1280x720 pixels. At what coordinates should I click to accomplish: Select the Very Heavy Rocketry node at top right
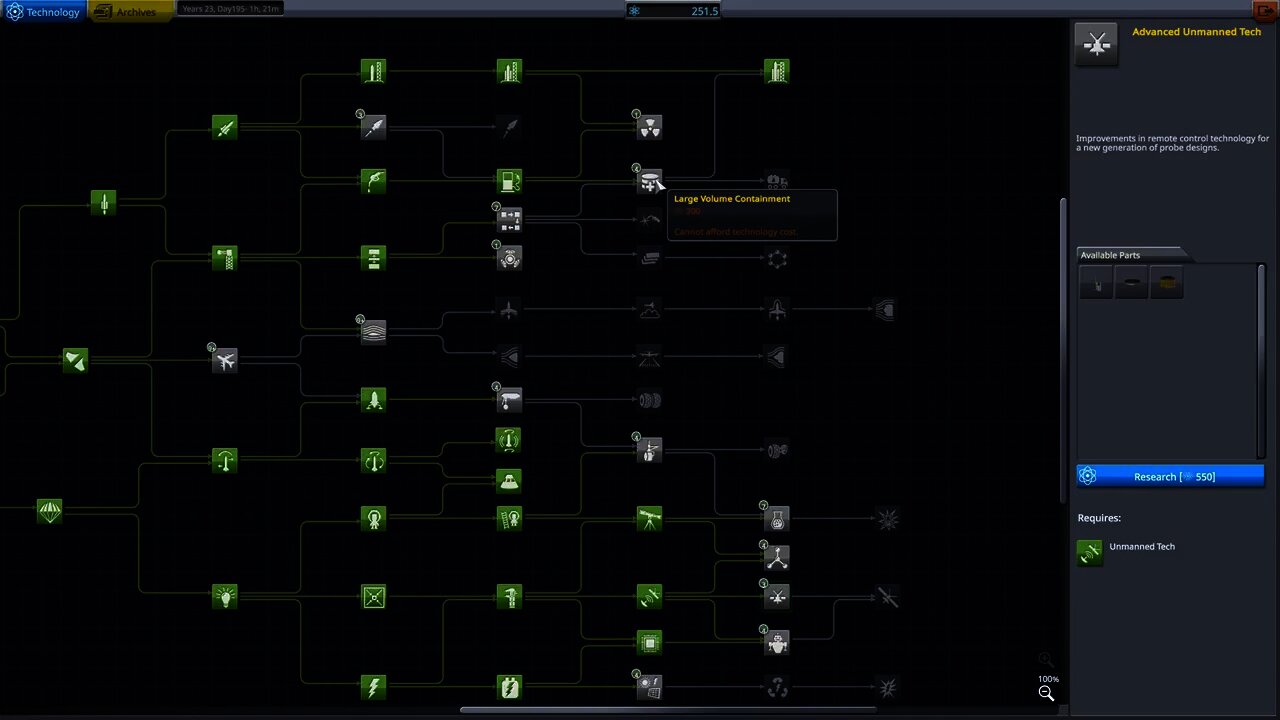(777, 71)
